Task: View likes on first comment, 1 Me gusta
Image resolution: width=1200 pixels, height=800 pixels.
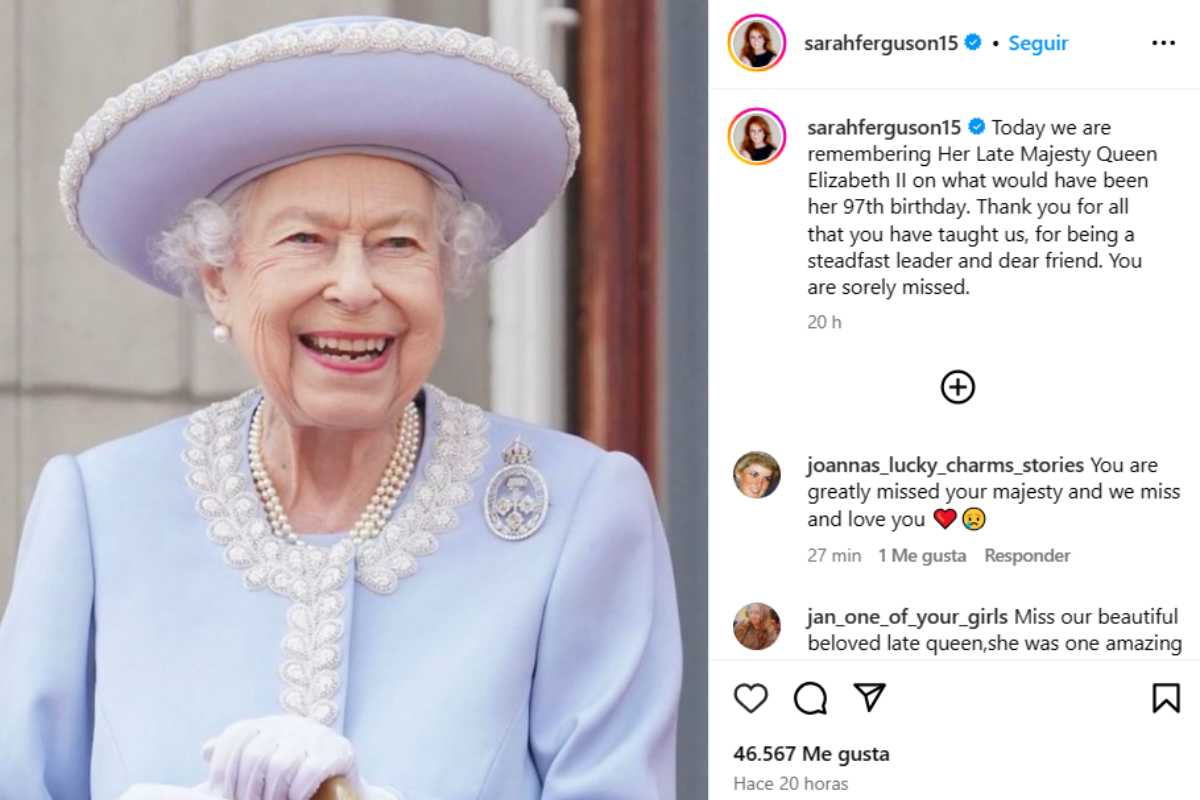Action: pos(922,556)
